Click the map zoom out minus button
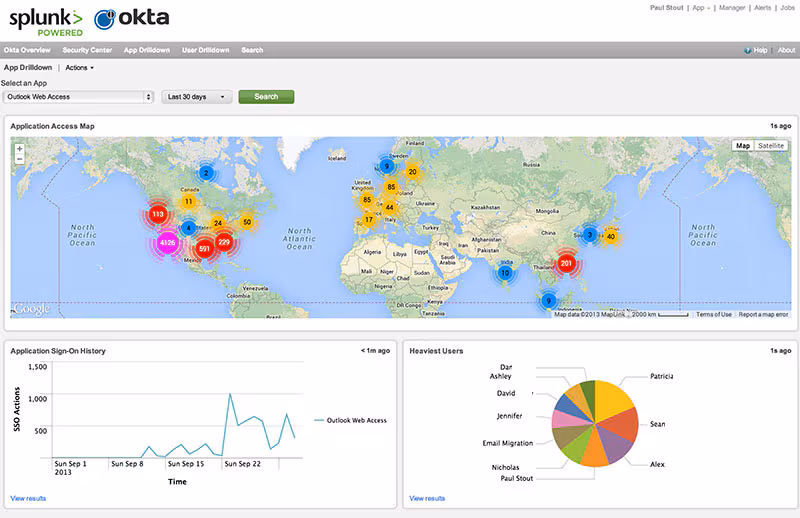Screen dimensions: 800x518 coord(19,159)
